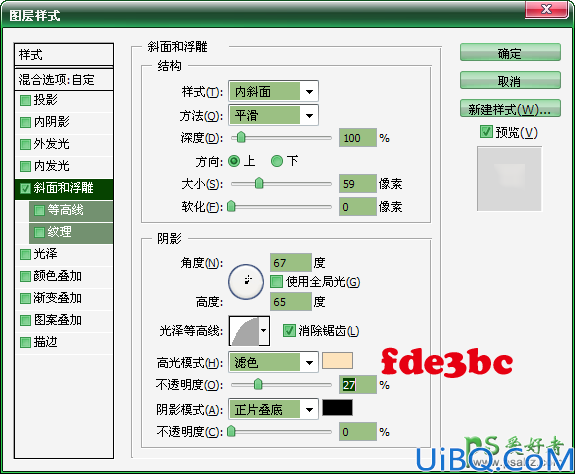Close the 图层样式 dialog
This screenshot has width=575, height=474.
546,9
